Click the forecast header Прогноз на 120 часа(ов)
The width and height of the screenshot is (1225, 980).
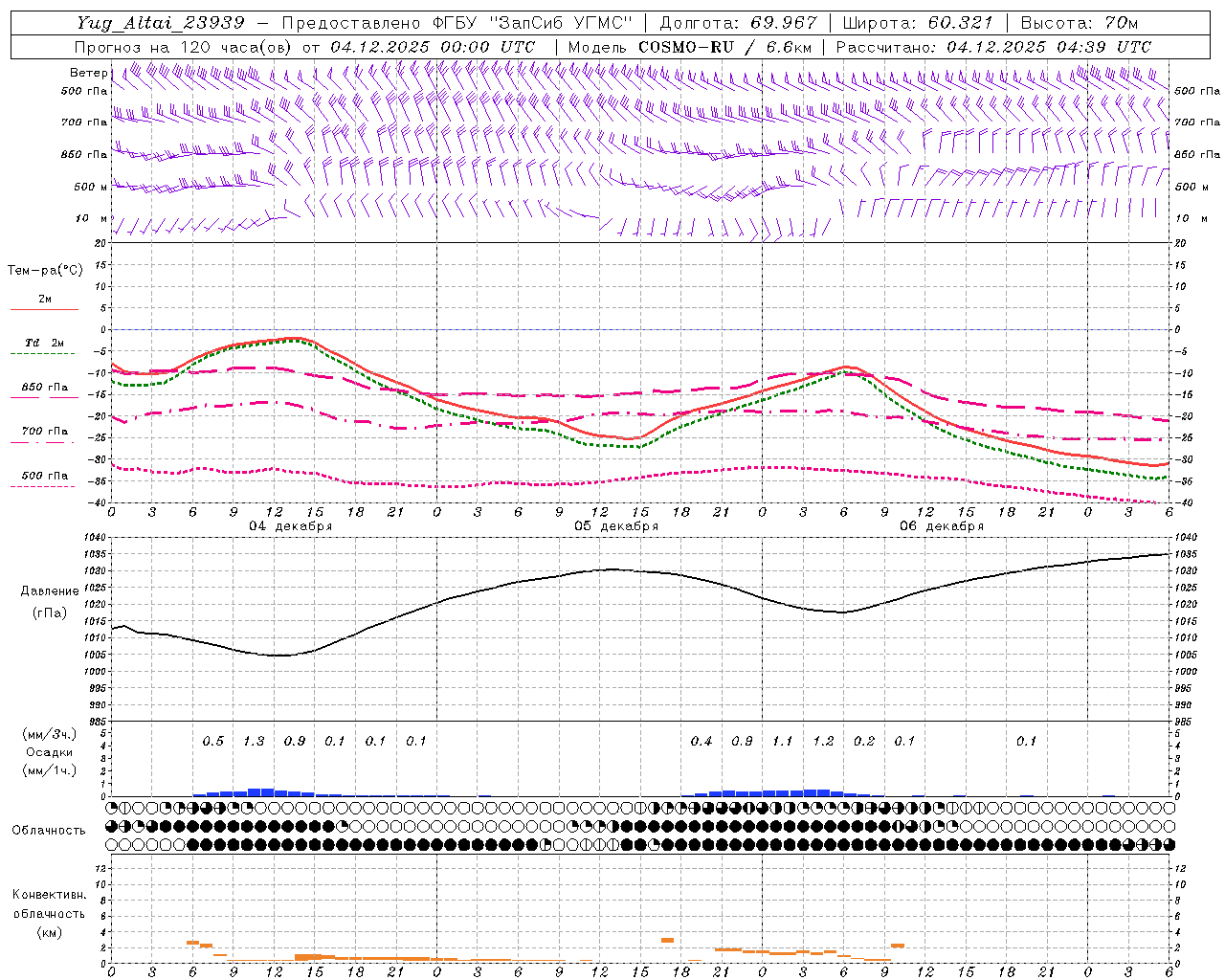185,47
